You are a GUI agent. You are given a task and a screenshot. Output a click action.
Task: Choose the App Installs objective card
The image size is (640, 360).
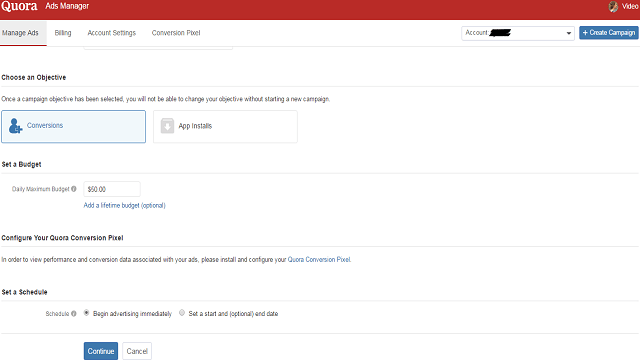pos(225,127)
